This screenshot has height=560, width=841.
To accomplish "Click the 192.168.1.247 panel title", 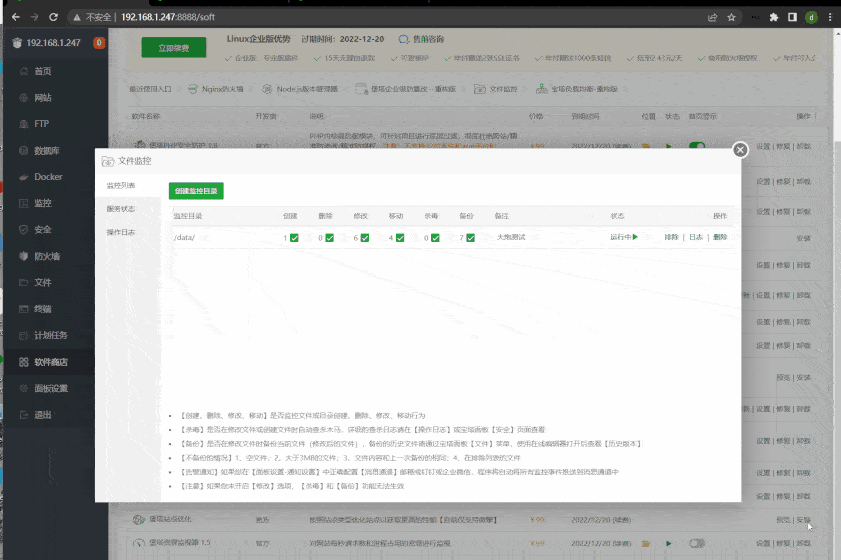I will click(x=54, y=43).
